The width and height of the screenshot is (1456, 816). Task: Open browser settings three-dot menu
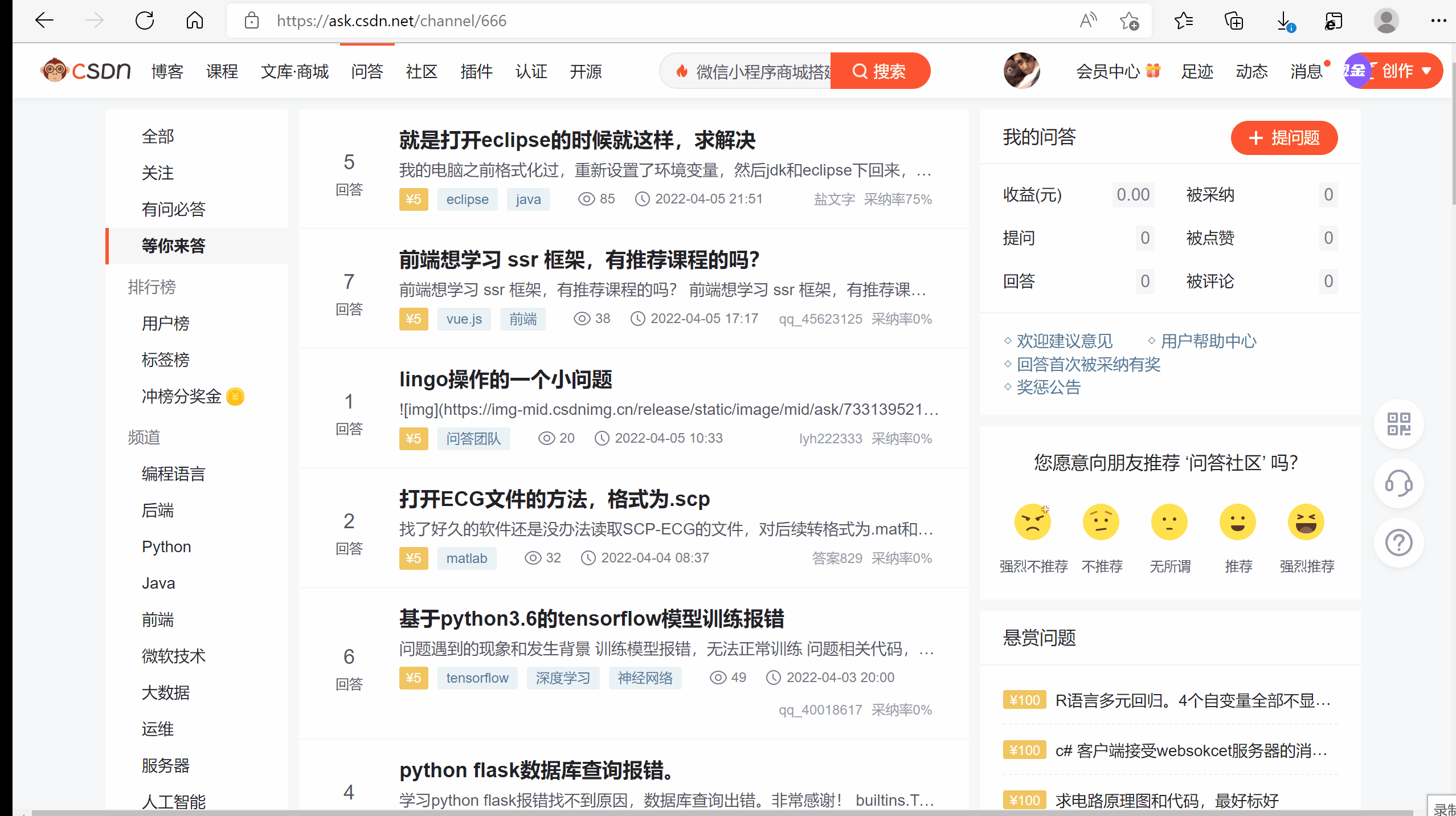click(x=1438, y=21)
